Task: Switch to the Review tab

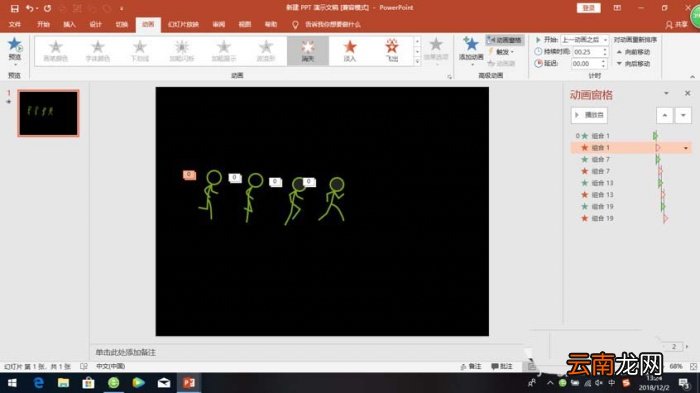Action: click(x=219, y=24)
